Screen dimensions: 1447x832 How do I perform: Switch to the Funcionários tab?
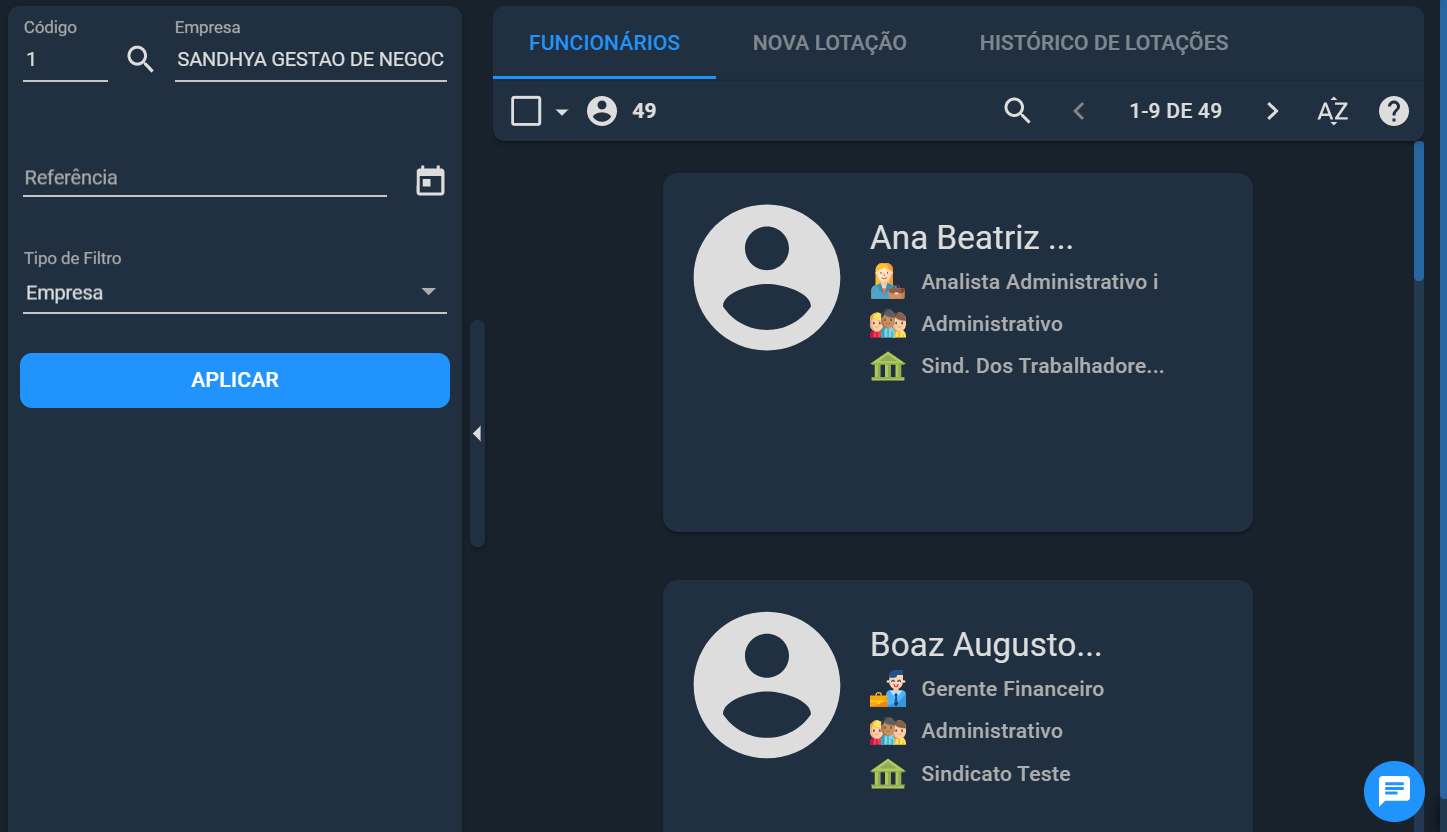[604, 43]
